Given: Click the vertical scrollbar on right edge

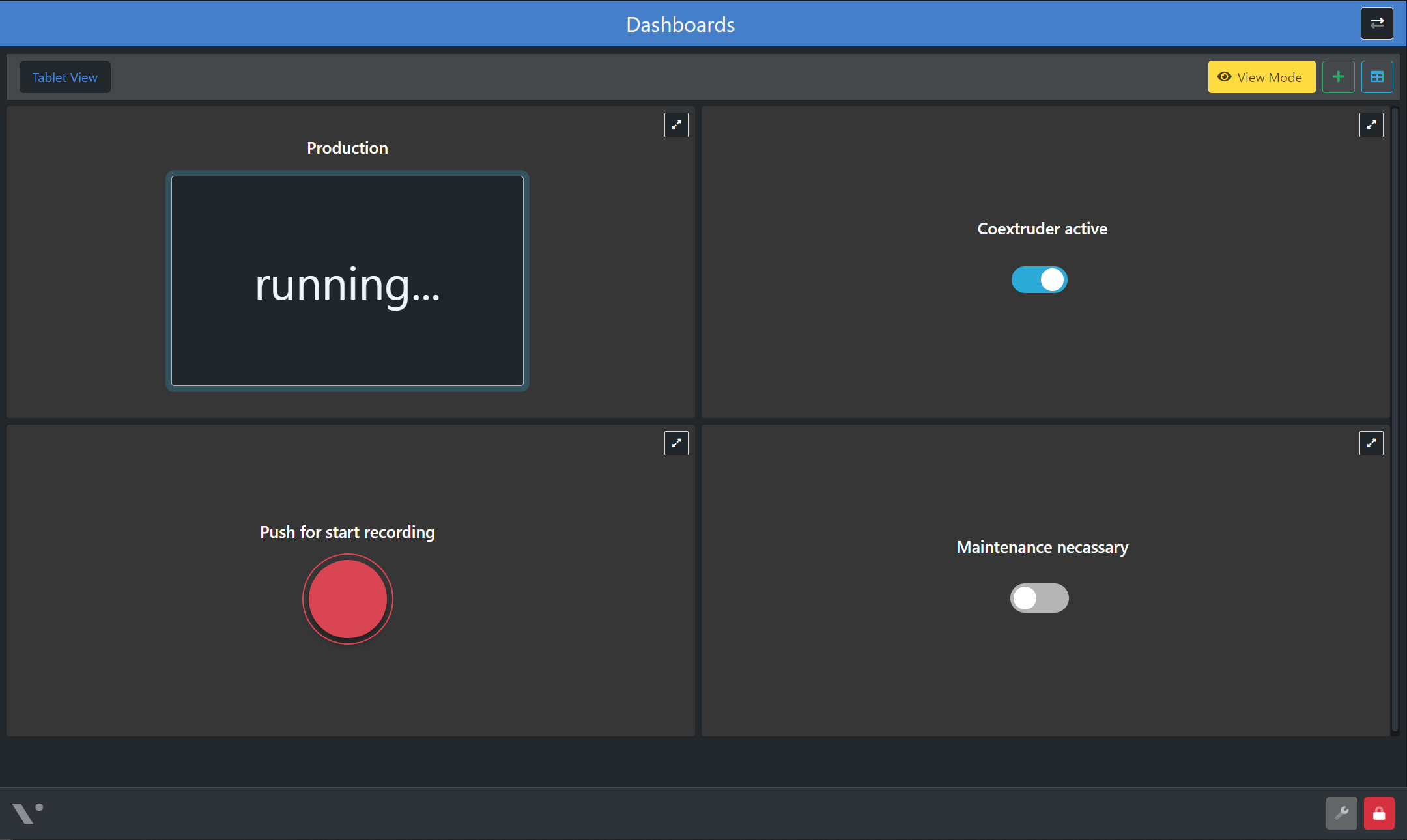Looking at the screenshot, I should (1394, 417).
